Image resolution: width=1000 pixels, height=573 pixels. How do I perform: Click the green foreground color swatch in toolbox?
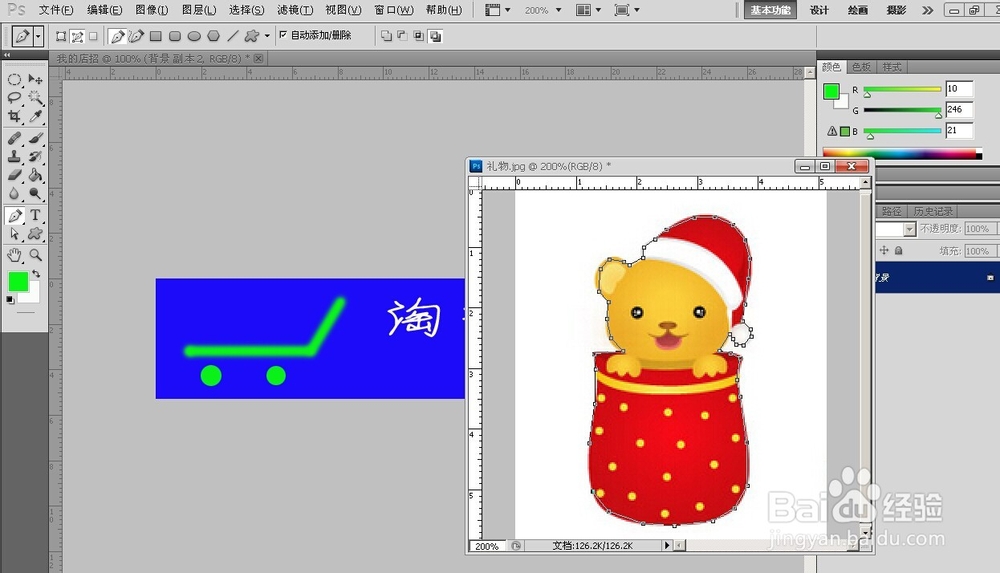18,281
